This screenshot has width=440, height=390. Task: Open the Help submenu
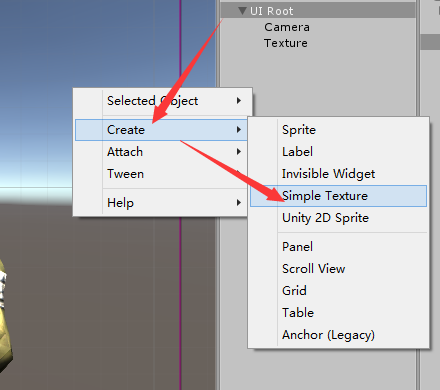(x=163, y=203)
